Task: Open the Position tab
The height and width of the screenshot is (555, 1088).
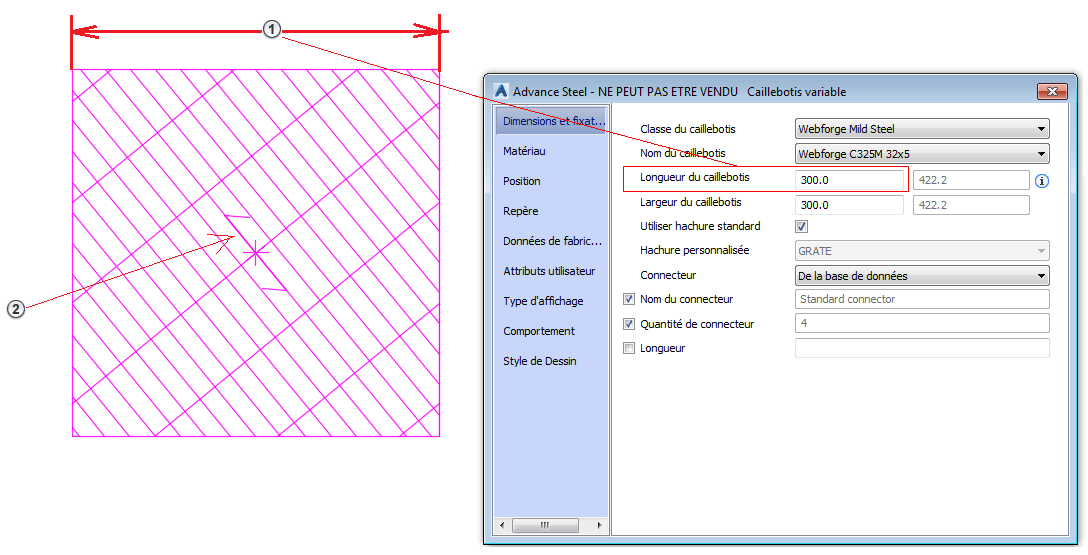Action: tap(522, 181)
